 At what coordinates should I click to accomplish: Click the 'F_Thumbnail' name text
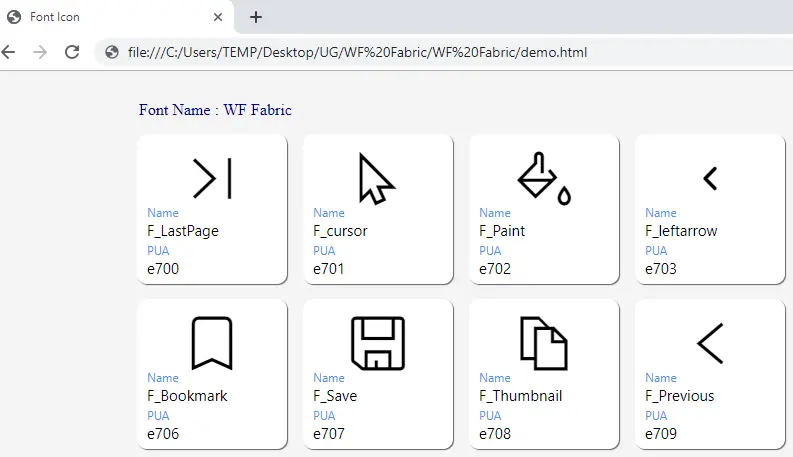(x=520, y=396)
